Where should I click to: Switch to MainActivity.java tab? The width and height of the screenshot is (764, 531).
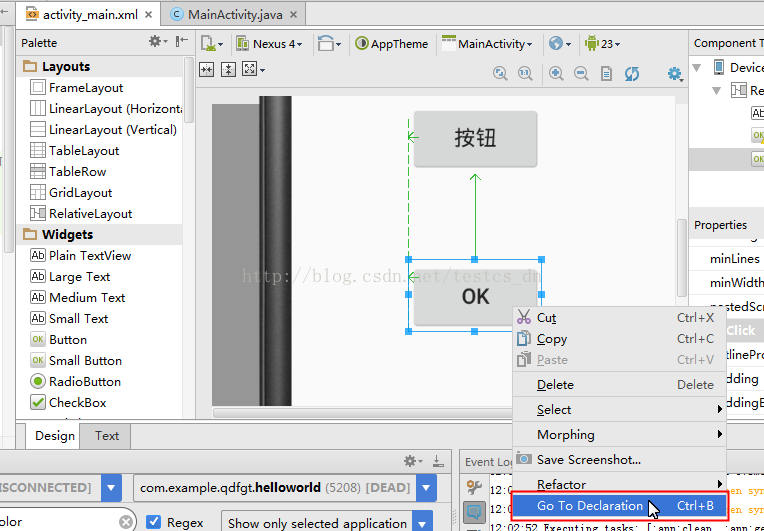pos(235,15)
